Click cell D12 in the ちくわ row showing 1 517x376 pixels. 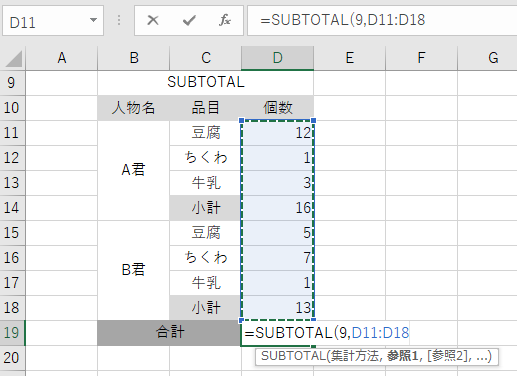click(278, 158)
